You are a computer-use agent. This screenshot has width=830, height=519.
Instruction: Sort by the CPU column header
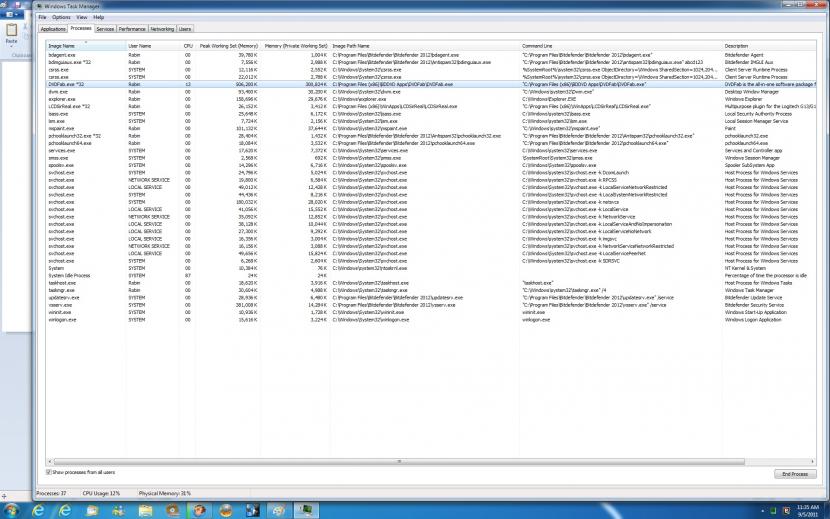pyautogui.click(x=187, y=45)
